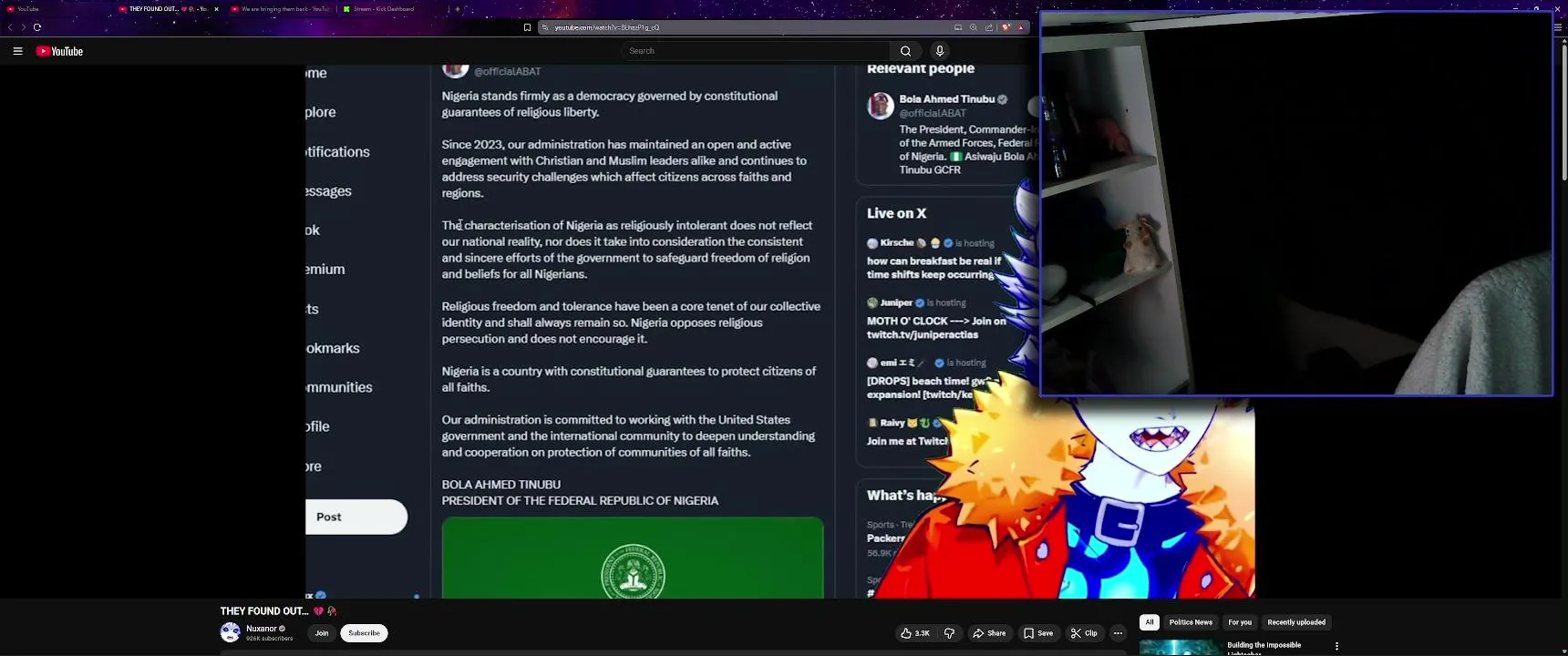Open a new browser tab with plus
This screenshot has width=1568, height=656.
(x=458, y=9)
